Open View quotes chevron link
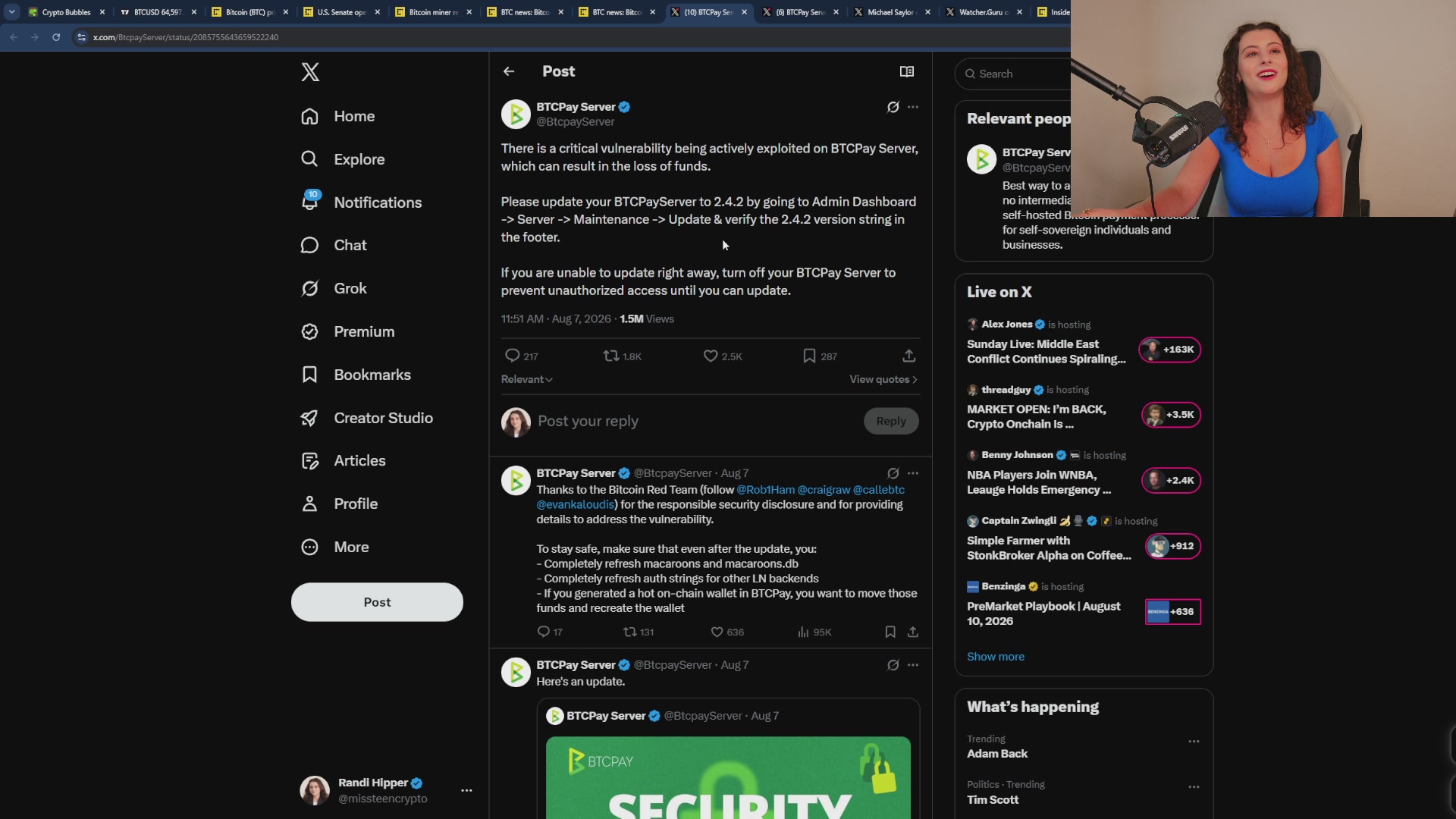This screenshot has height=819, width=1456. coord(883,379)
